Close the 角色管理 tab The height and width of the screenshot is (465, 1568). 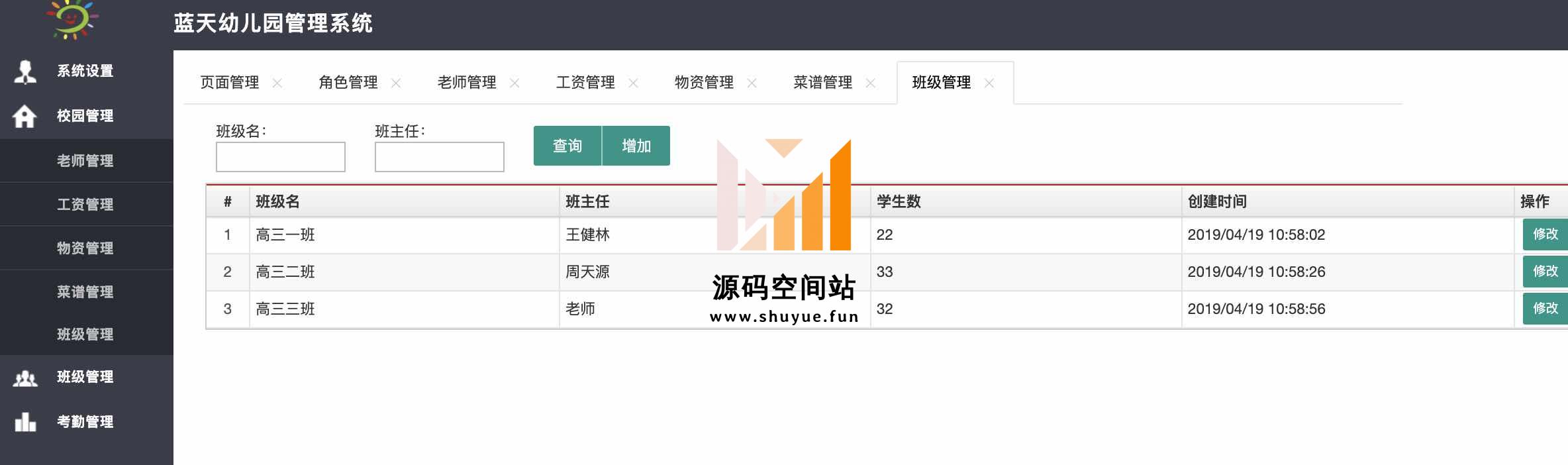pos(396,83)
